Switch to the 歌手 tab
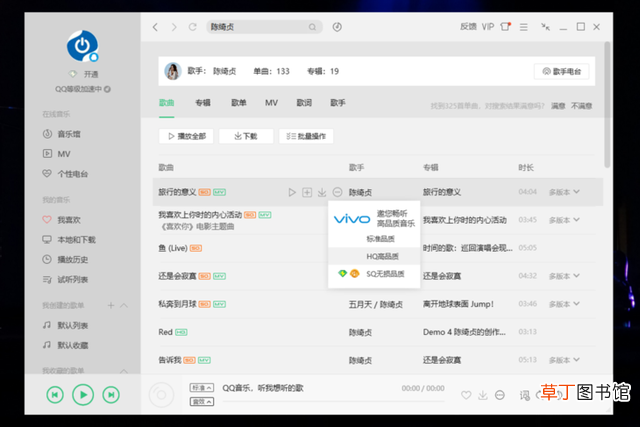The height and width of the screenshot is (427, 640). coord(338,103)
